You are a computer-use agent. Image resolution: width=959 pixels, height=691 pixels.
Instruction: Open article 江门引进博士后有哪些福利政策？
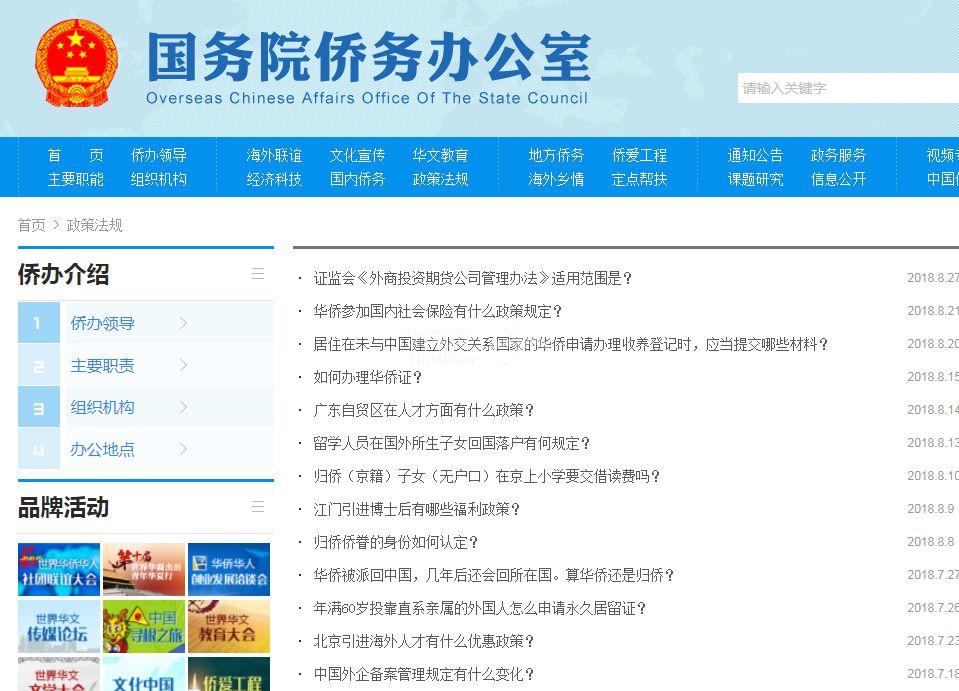(x=417, y=509)
